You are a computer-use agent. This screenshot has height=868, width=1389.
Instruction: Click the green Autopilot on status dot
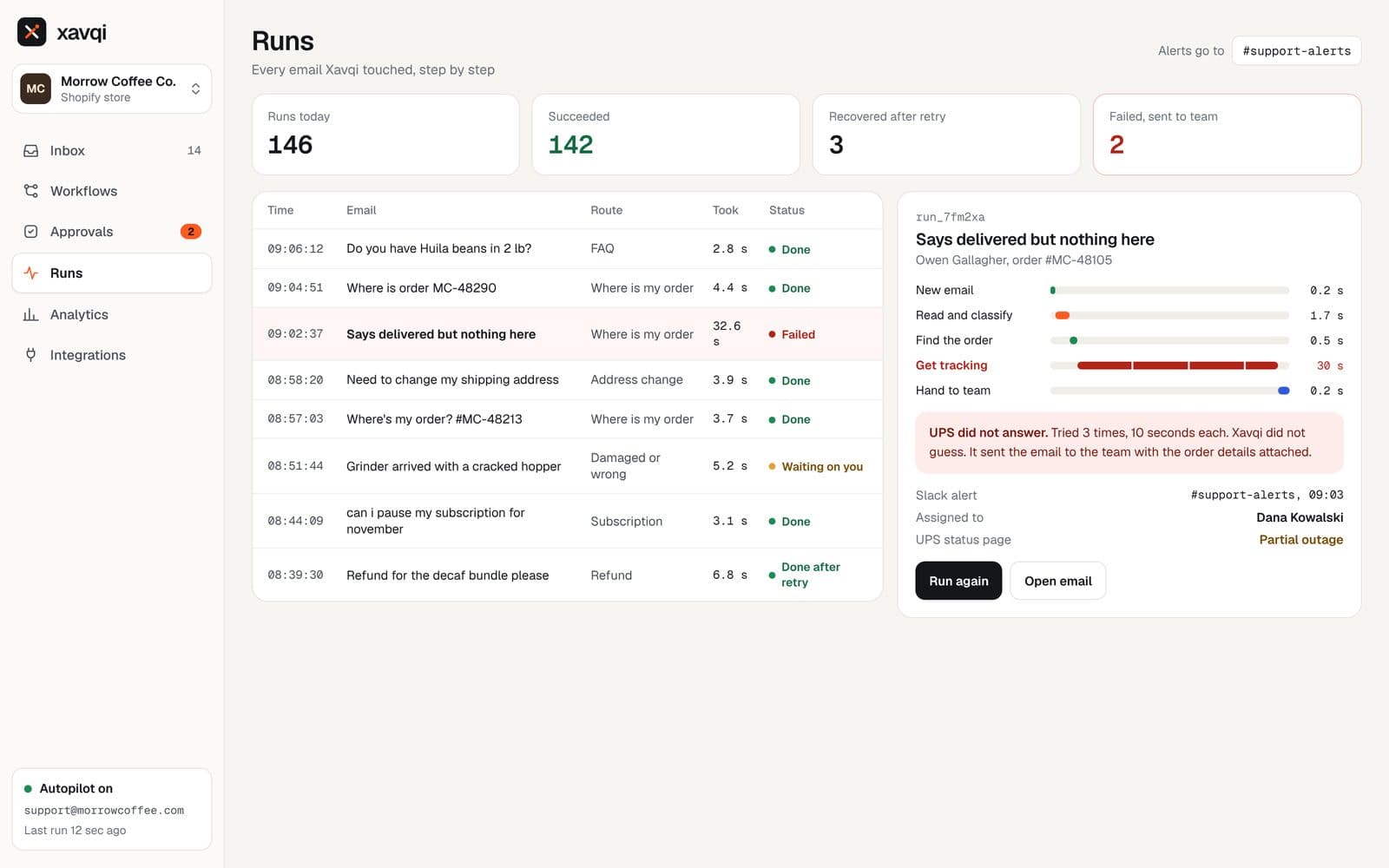pos(29,789)
